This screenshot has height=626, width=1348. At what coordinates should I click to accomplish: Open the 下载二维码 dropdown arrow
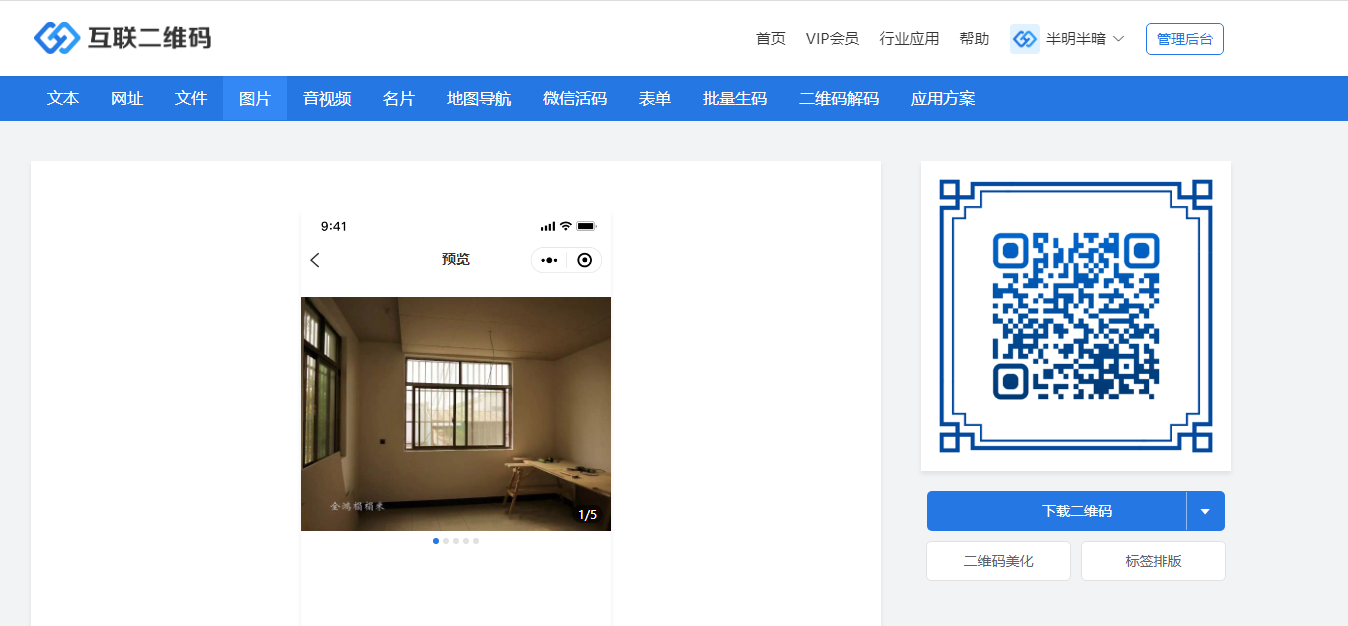pyautogui.click(x=1205, y=511)
